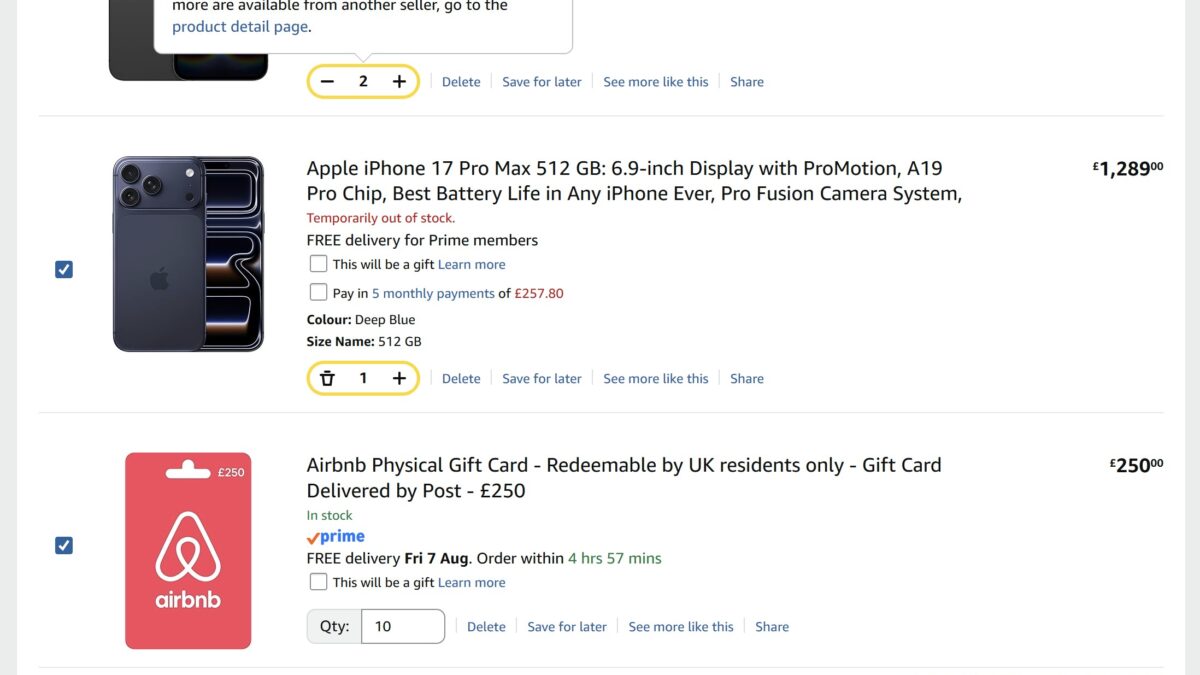This screenshot has height=675, width=1200.
Task: Open the iPhone 17 Pro Max product image
Action: pos(188,254)
